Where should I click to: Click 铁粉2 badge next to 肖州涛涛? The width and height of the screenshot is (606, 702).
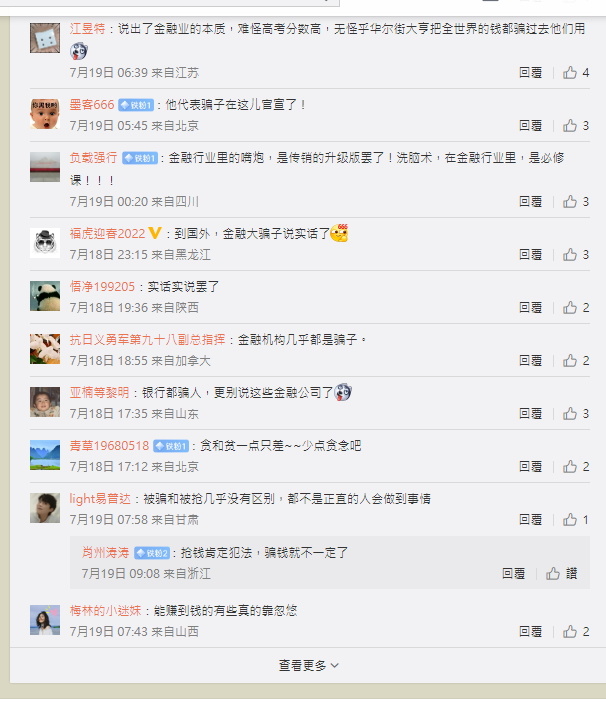[152, 553]
